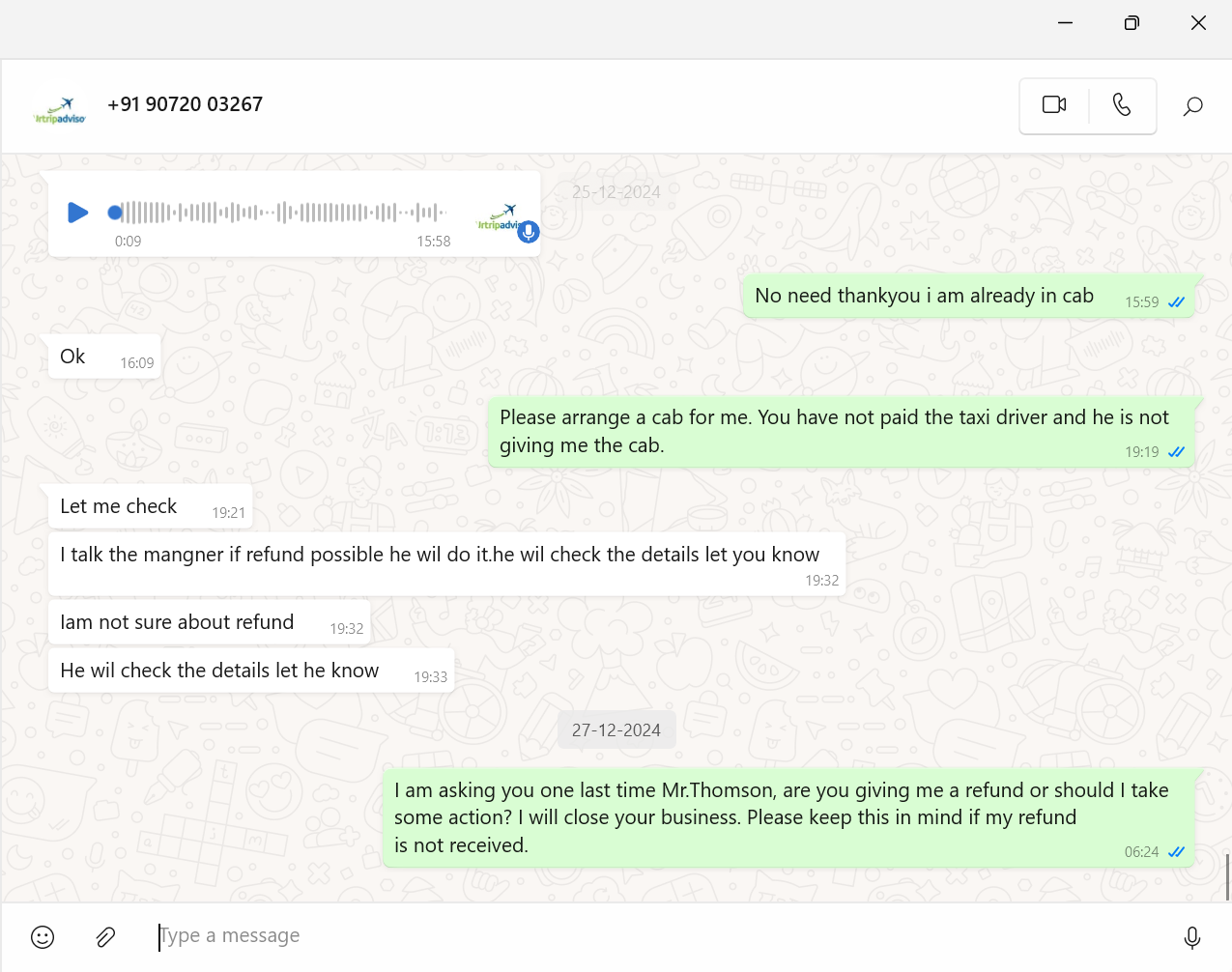The height and width of the screenshot is (972, 1232).
Task: Click the voice message sender avatar
Action: tap(501, 217)
